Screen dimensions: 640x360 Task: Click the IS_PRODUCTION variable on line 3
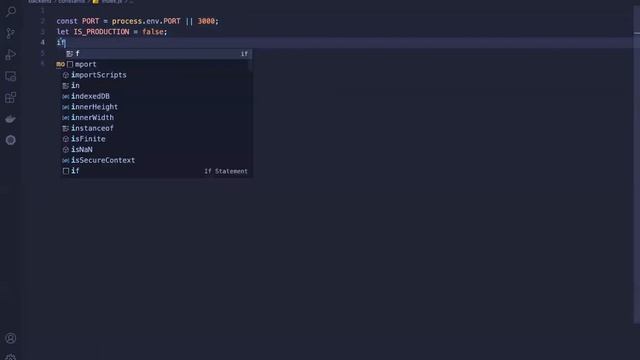tap(101, 32)
